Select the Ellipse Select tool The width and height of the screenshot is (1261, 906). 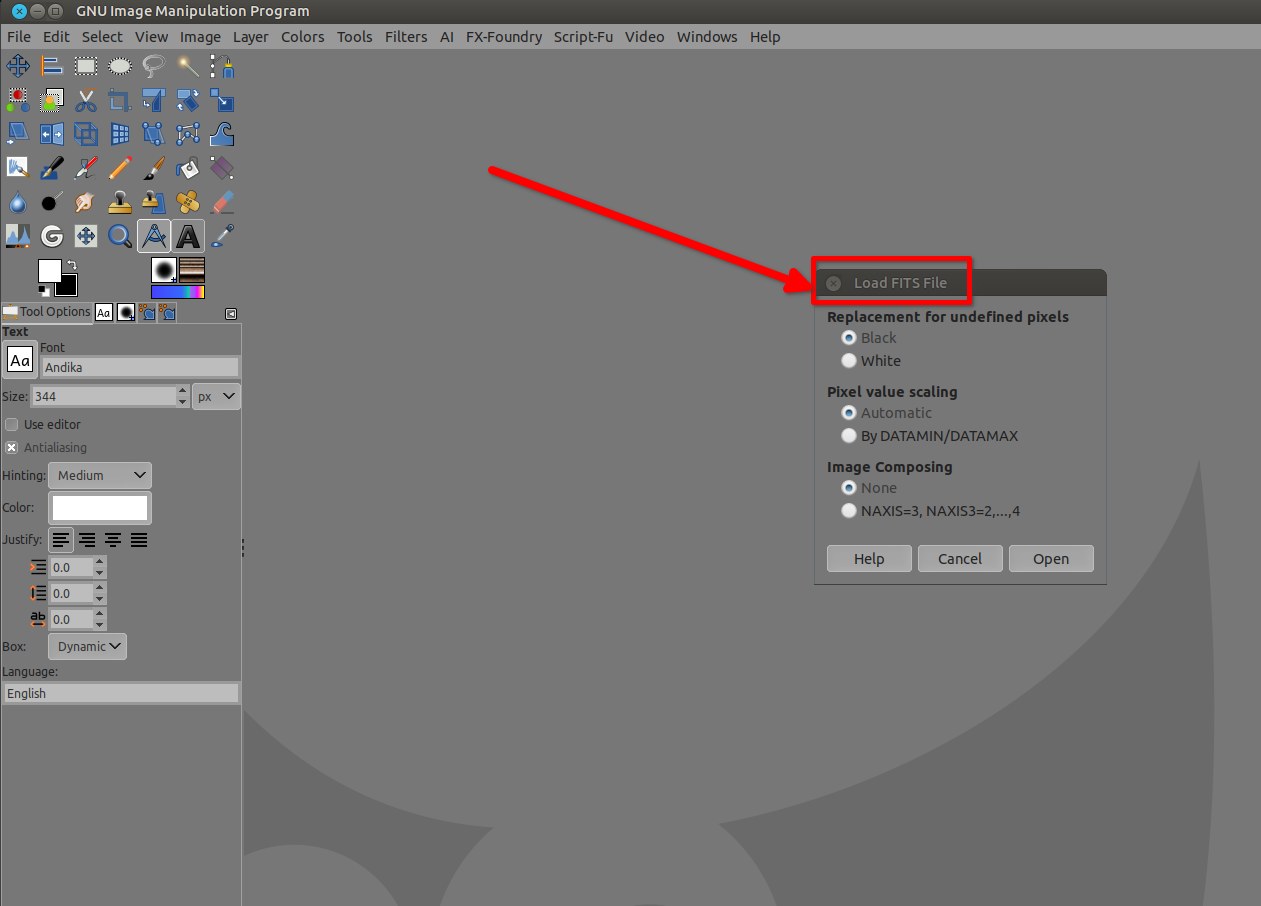click(x=120, y=67)
